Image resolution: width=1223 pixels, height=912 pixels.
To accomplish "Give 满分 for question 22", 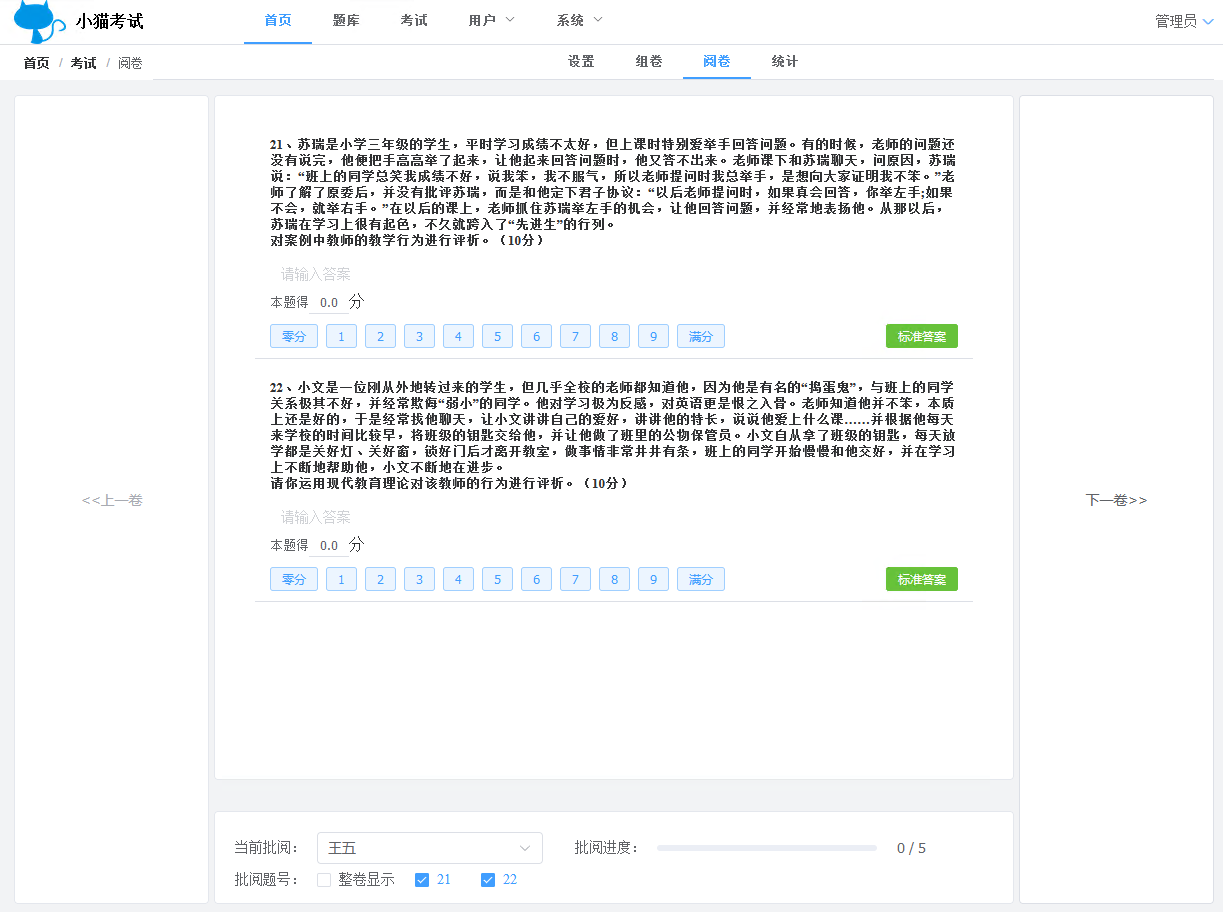I will [x=701, y=579].
